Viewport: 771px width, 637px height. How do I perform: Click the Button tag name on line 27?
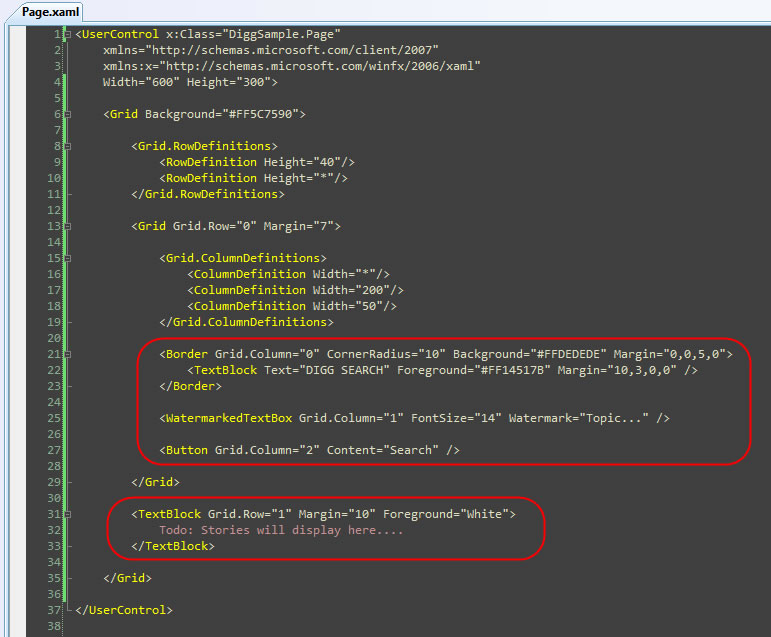coord(186,450)
